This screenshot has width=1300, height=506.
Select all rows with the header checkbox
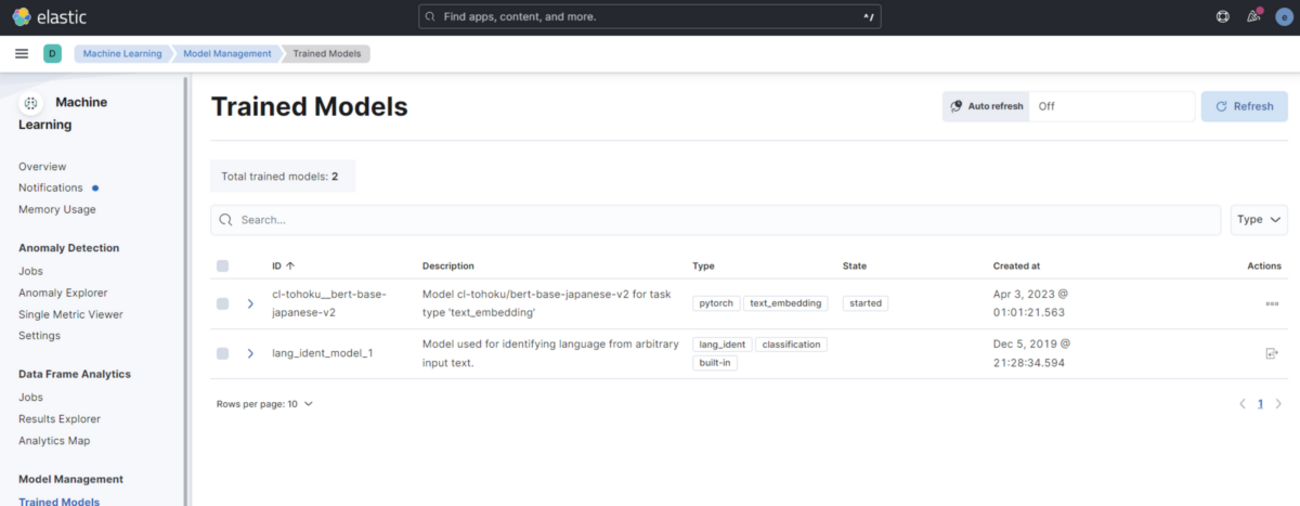pyautogui.click(x=222, y=266)
